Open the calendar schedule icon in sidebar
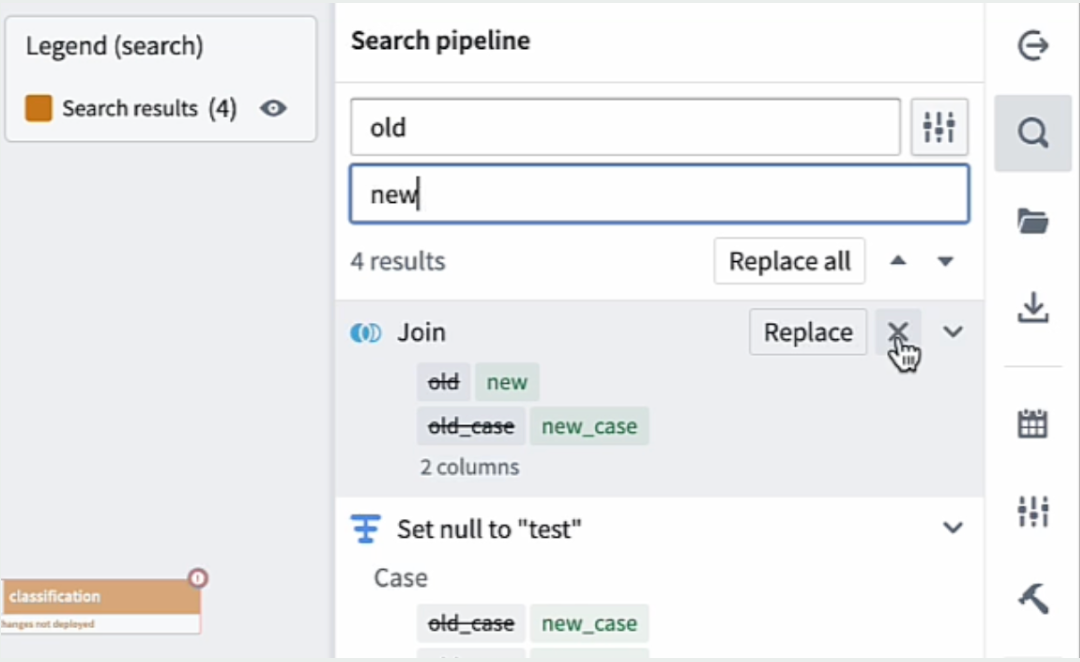This screenshot has height=662, width=1080. 1033,424
